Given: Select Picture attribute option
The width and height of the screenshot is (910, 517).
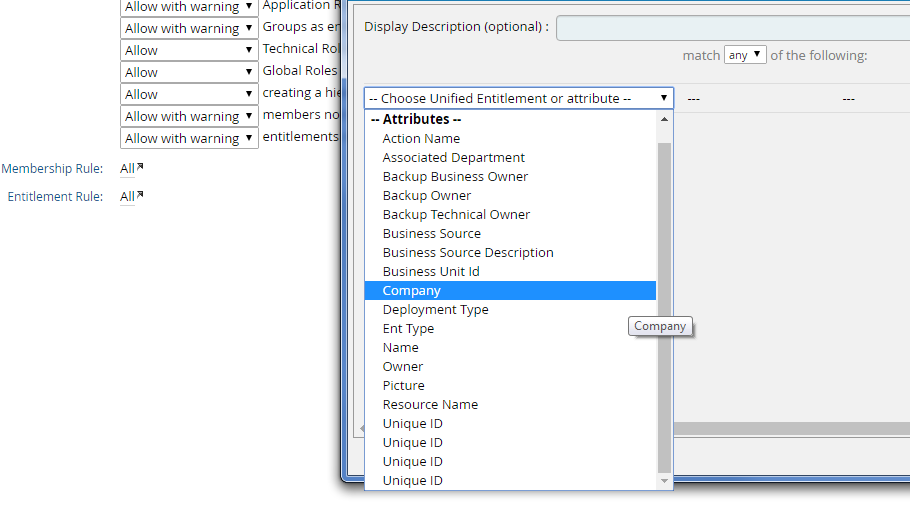Looking at the screenshot, I should pyautogui.click(x=510, y=386).
